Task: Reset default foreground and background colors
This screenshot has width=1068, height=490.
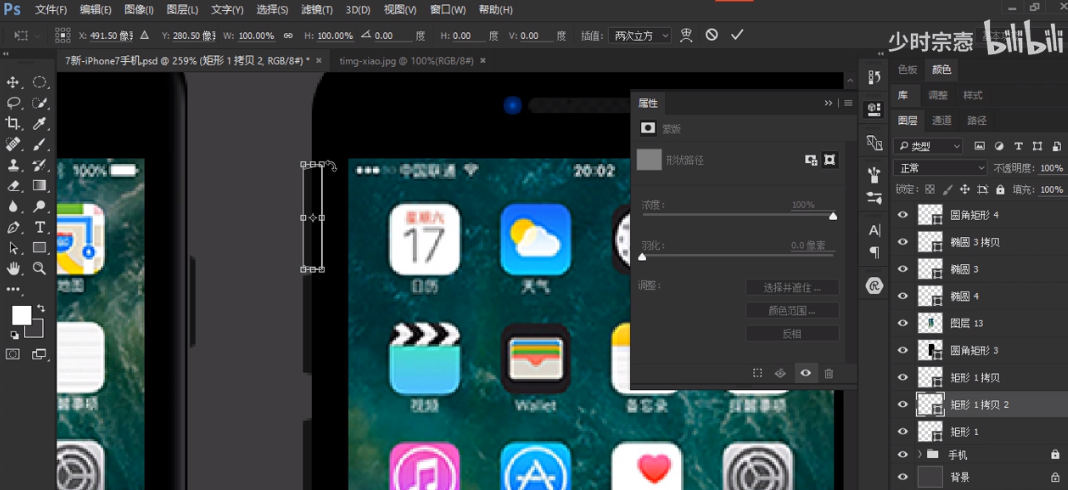Action: click(x=14, y=335)
